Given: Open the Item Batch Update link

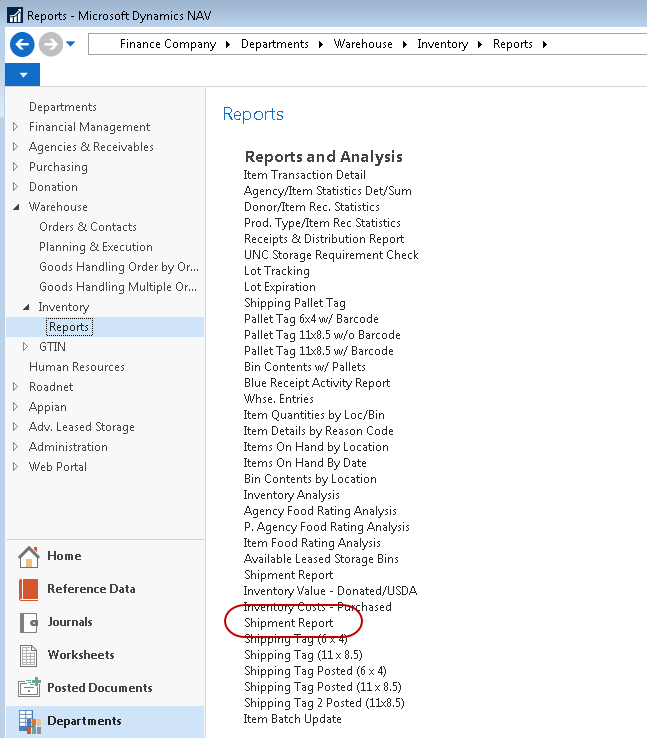Looking at the screenshot, I should pos(293,719).
